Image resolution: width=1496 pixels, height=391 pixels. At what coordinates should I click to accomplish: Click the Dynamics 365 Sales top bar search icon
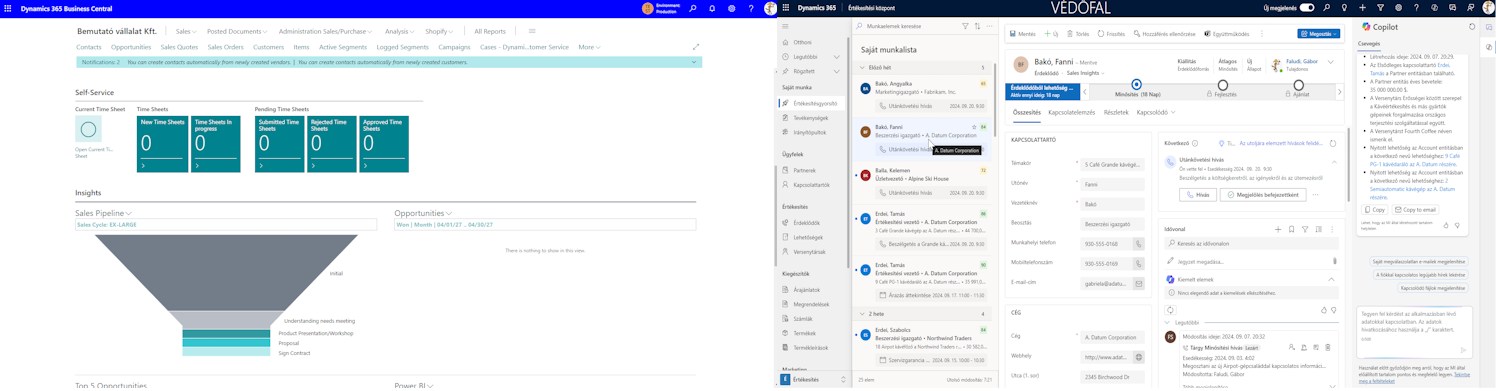[1327, 8]
